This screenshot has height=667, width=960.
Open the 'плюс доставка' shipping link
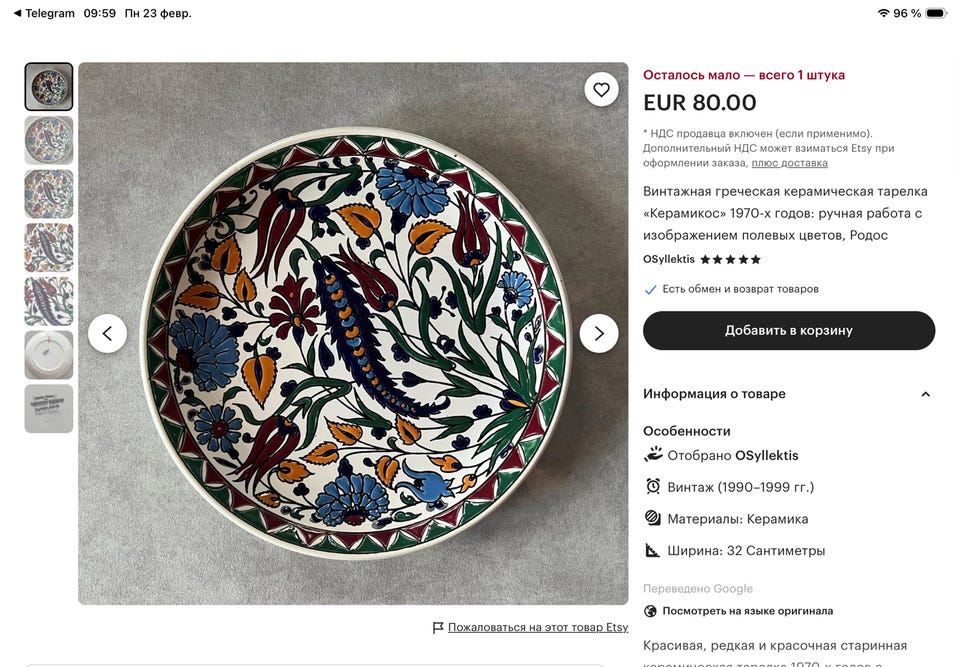point(790,162)
